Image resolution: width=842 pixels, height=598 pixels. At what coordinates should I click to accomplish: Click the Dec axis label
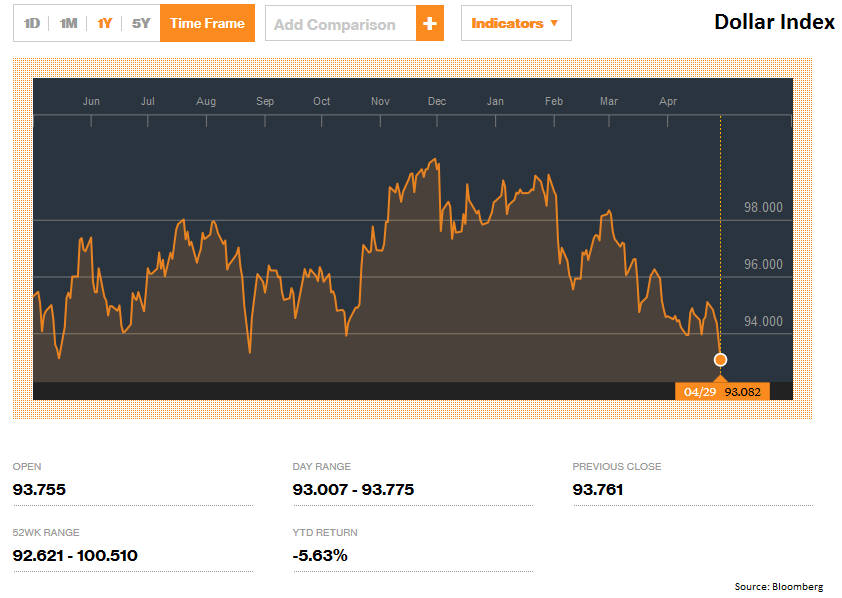pyautogui.click(x=437, y=101)
